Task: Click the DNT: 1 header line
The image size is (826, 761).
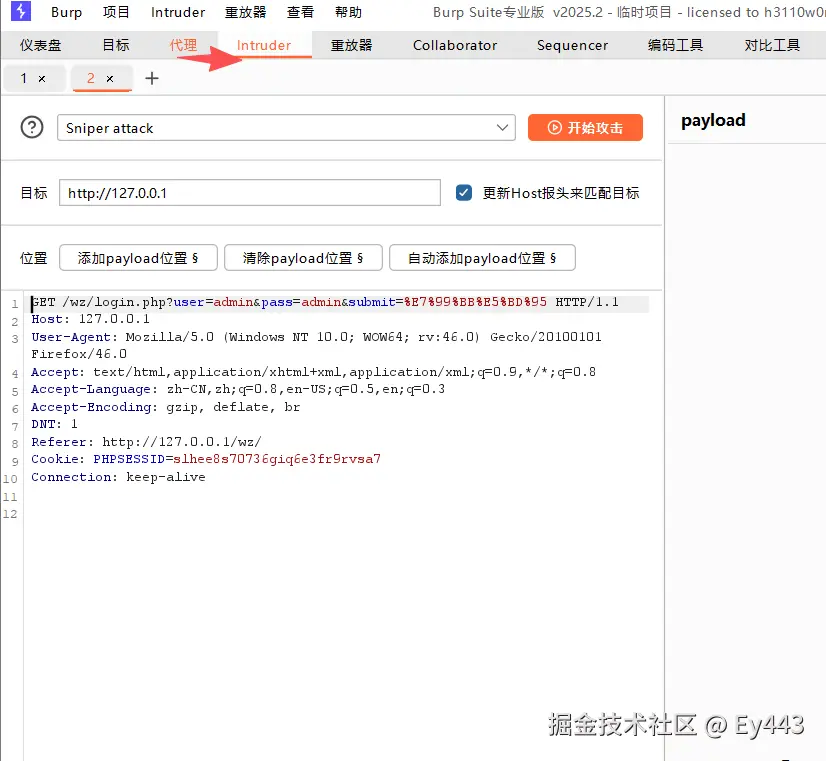Action: [x=54, y=424]
